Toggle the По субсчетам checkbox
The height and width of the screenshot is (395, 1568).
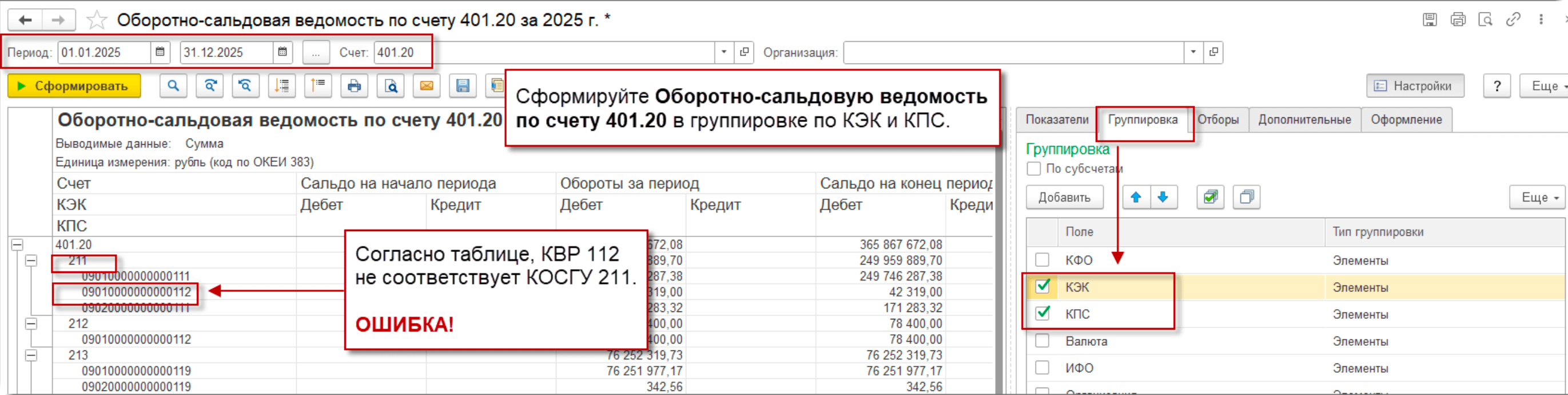(1033, 169)
